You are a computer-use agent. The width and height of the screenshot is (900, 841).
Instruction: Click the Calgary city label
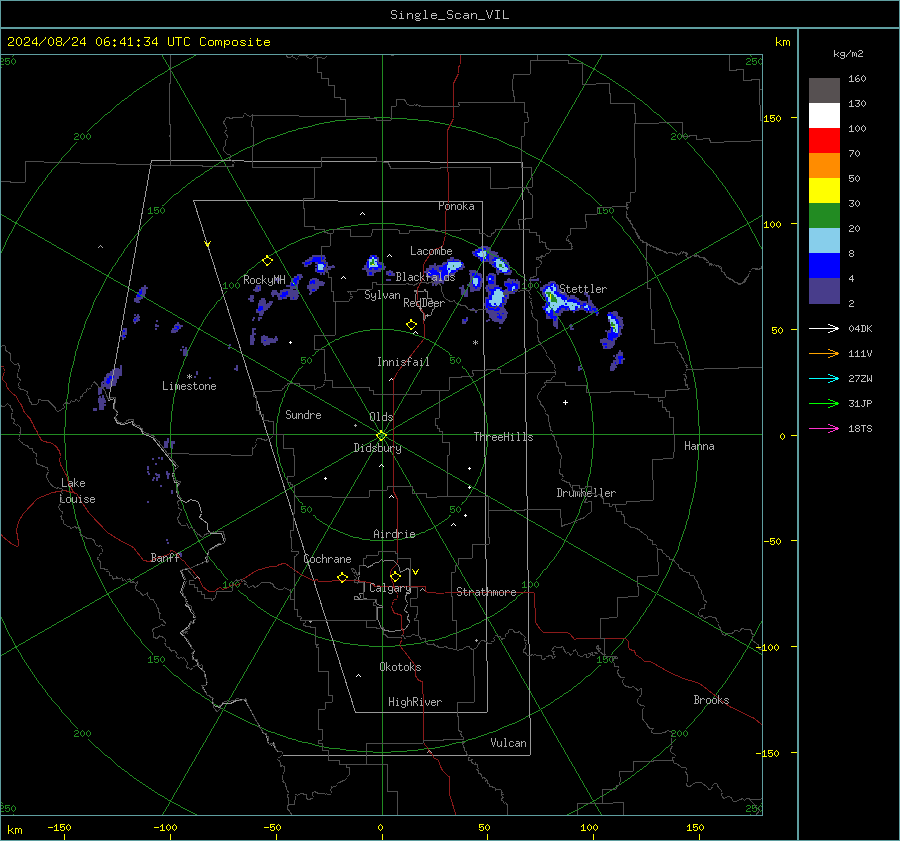tap(390, 588)
